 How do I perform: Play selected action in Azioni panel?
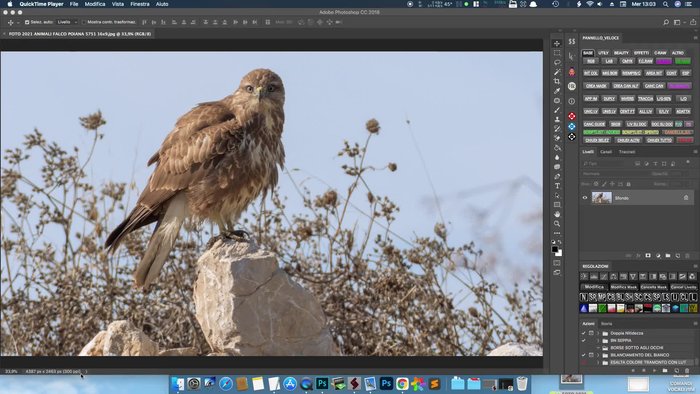click(654, 370)
